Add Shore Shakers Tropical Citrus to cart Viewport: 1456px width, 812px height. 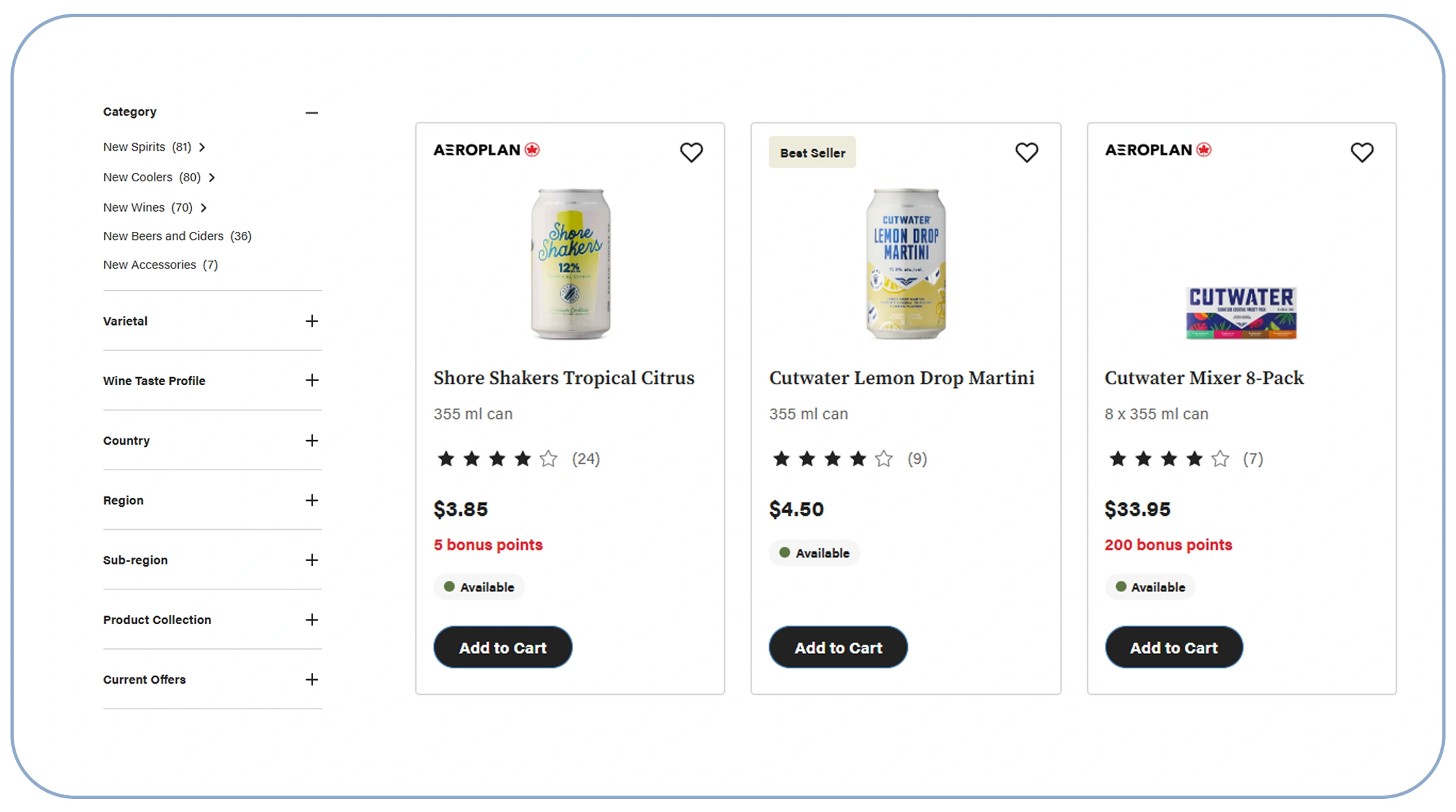point(502,648)
